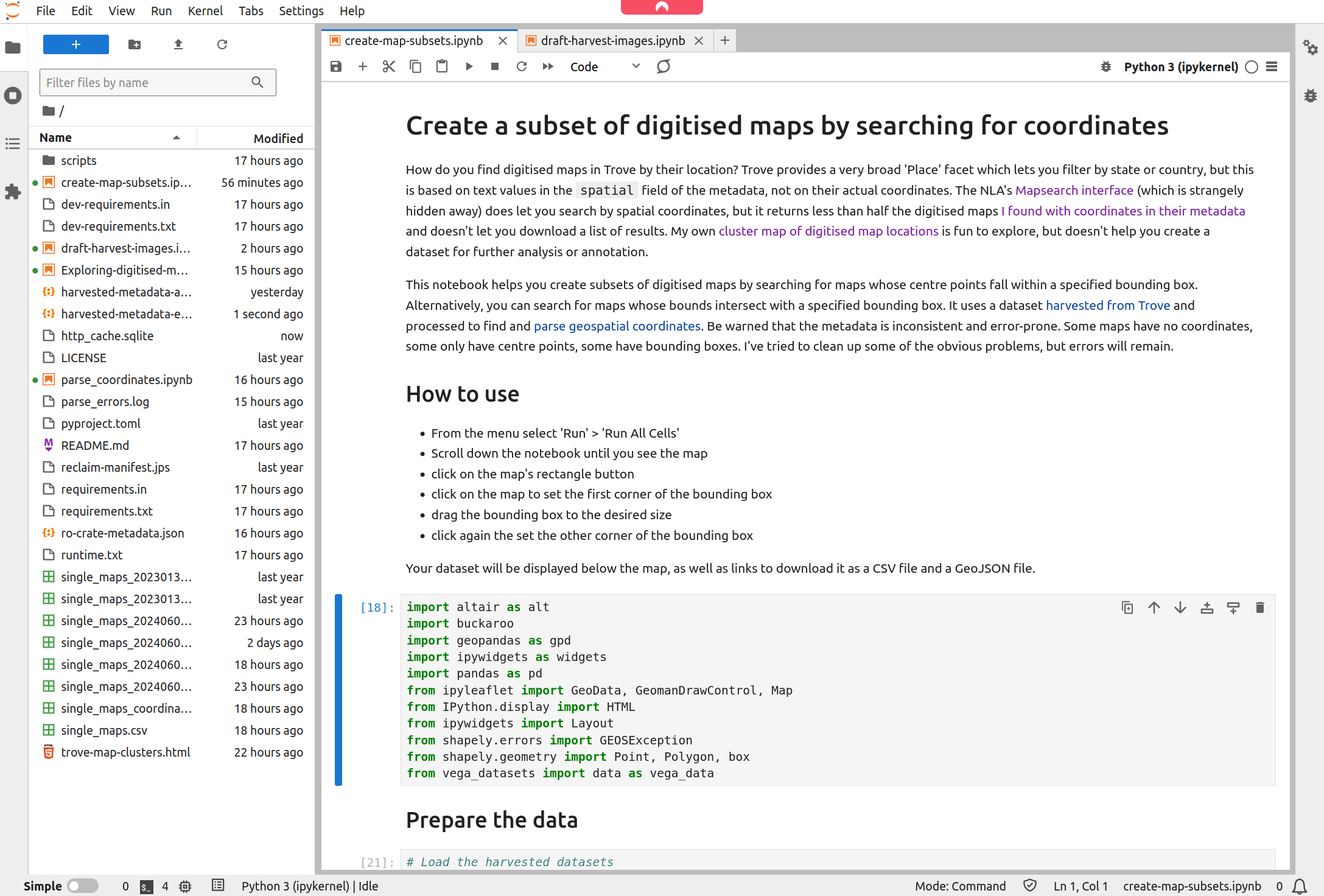Click the Upload Files icon
The height and width of the screenshot is (896, 1324).
[x=178, y=44]
